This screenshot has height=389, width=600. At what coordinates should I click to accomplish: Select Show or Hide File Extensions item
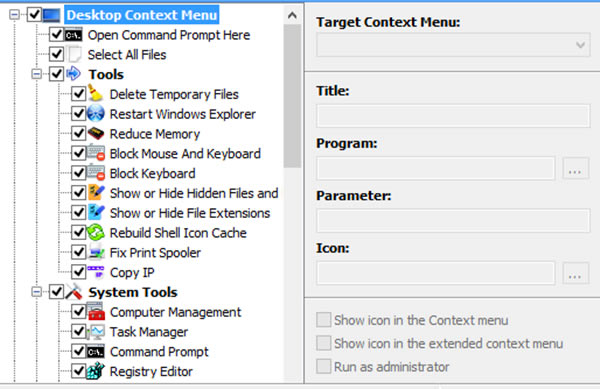[190, 213]
